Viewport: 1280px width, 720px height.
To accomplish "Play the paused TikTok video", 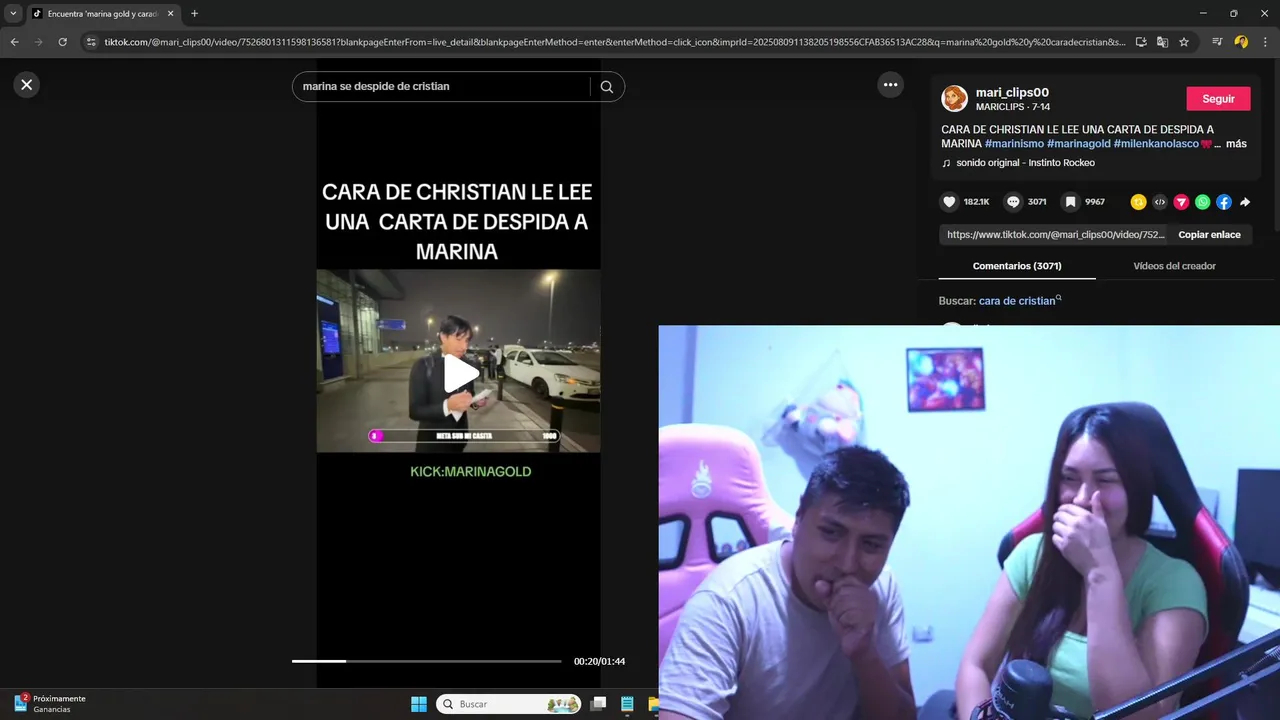I will point(460,373).
